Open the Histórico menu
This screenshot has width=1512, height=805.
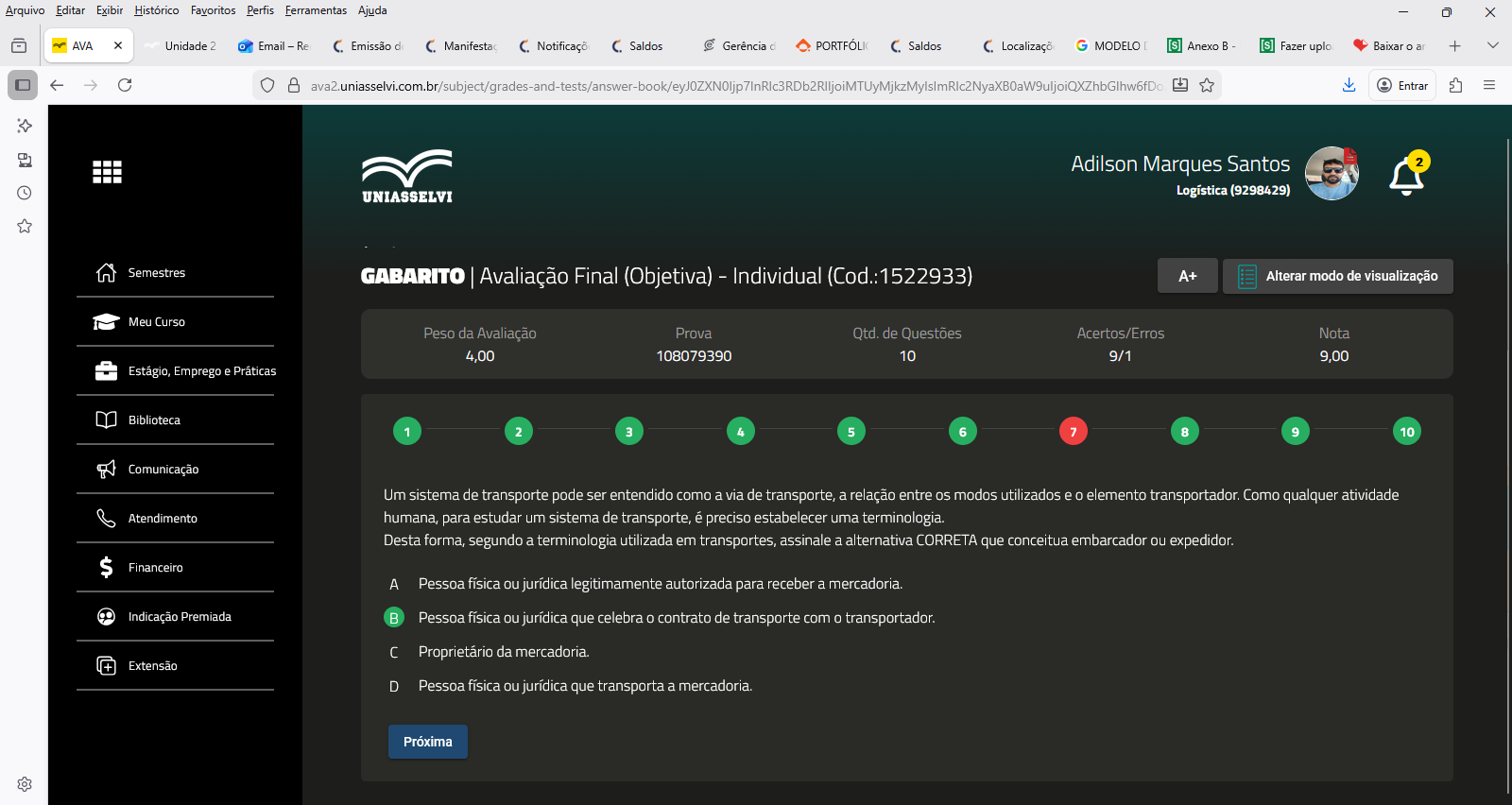tap(156, 10)
